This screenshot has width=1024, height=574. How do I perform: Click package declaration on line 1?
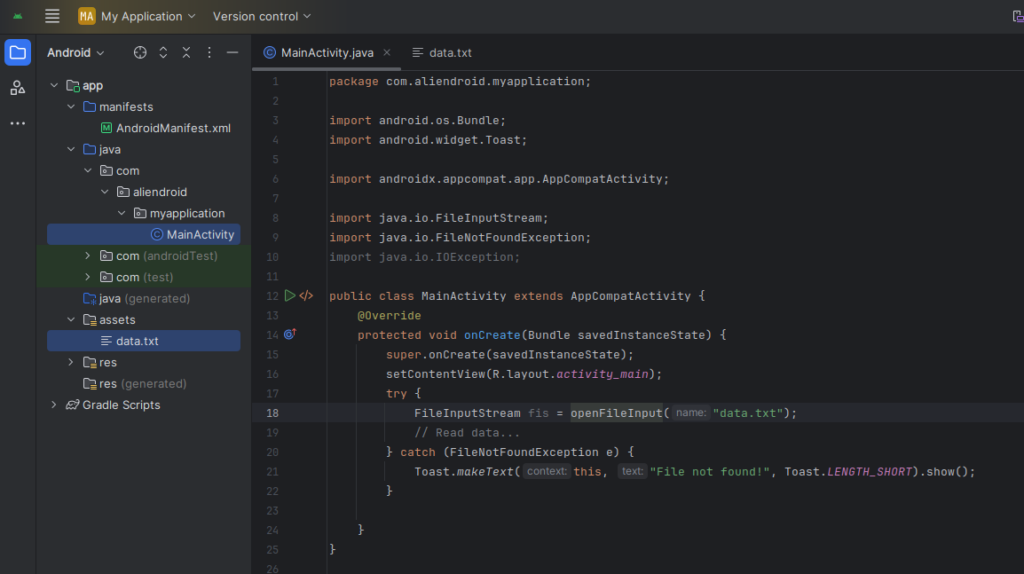[460, 82]
